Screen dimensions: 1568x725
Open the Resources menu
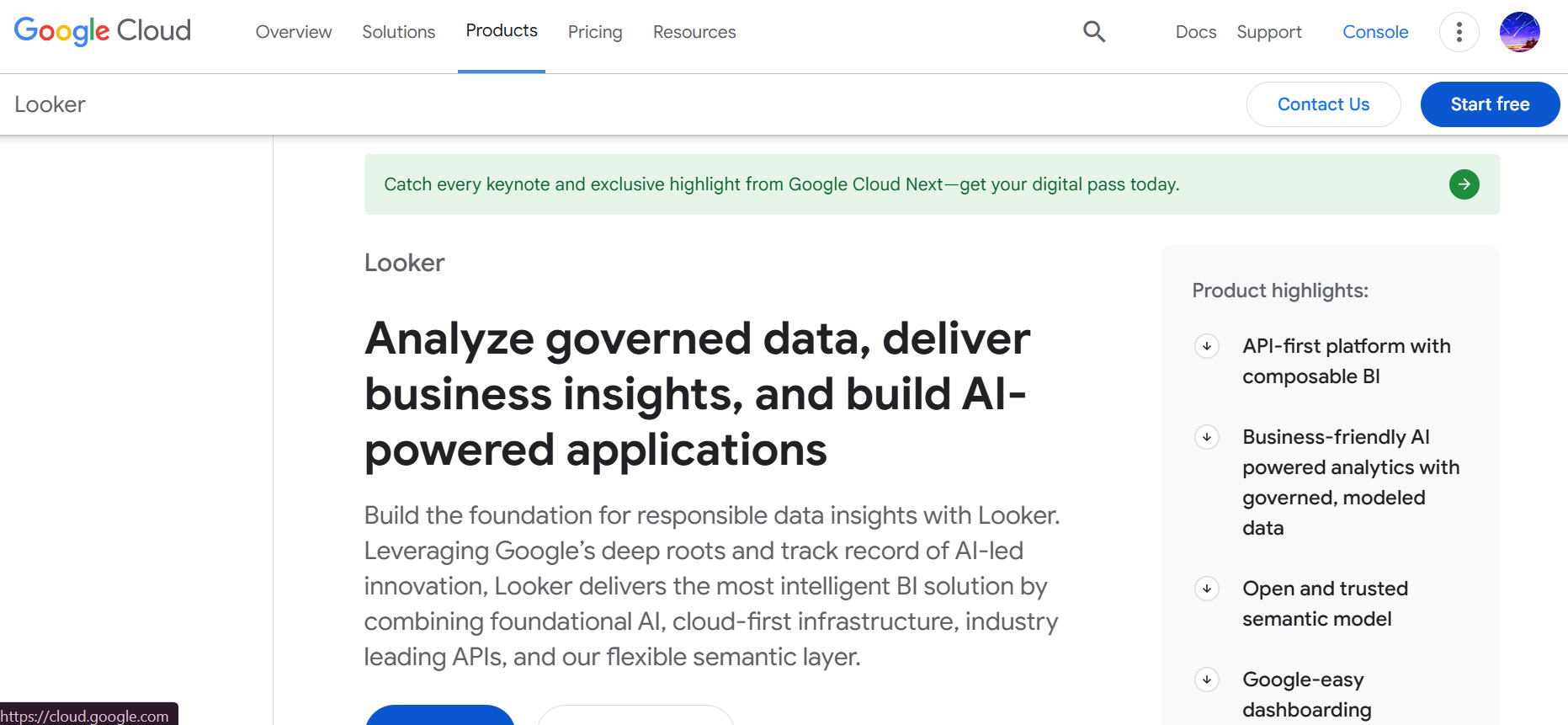click(x=694, y=32)
